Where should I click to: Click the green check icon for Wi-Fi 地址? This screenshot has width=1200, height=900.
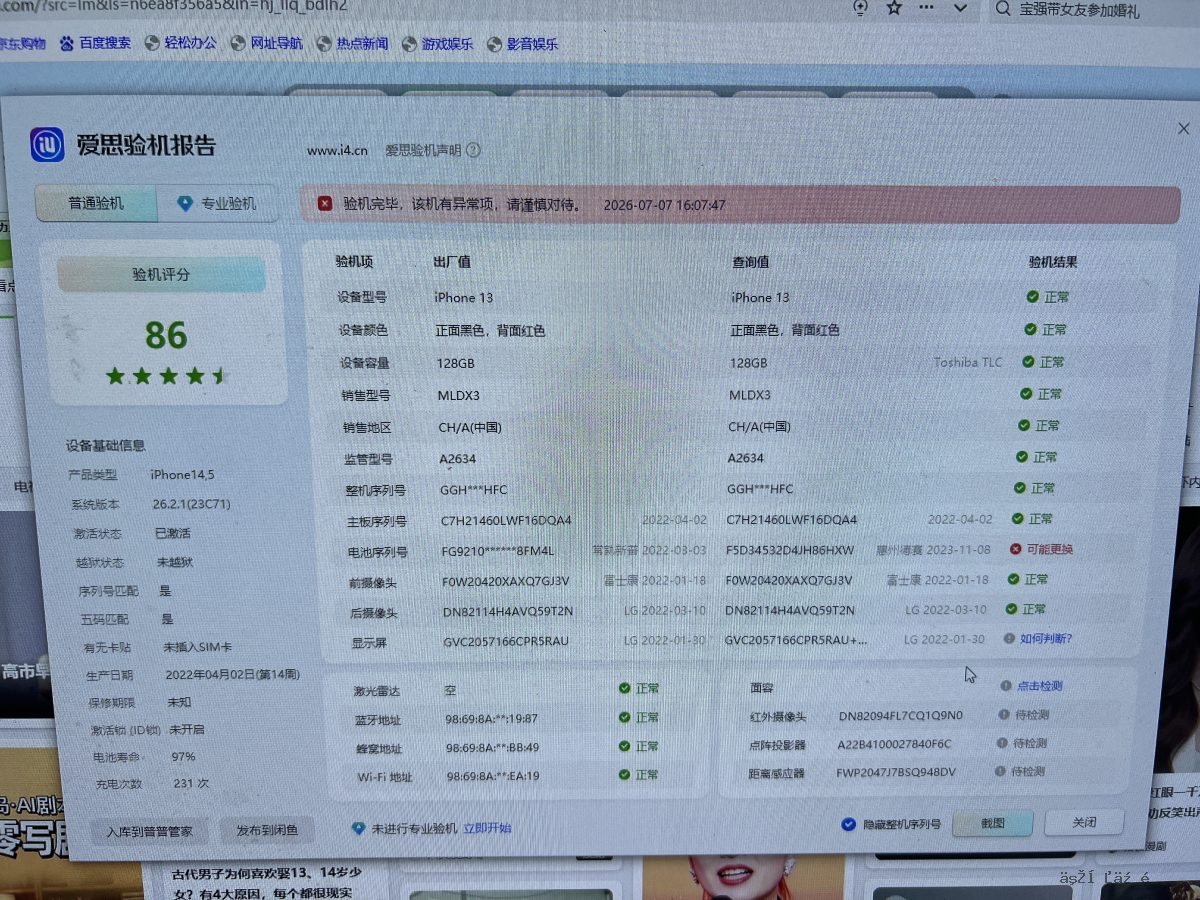tap(624, 775)
